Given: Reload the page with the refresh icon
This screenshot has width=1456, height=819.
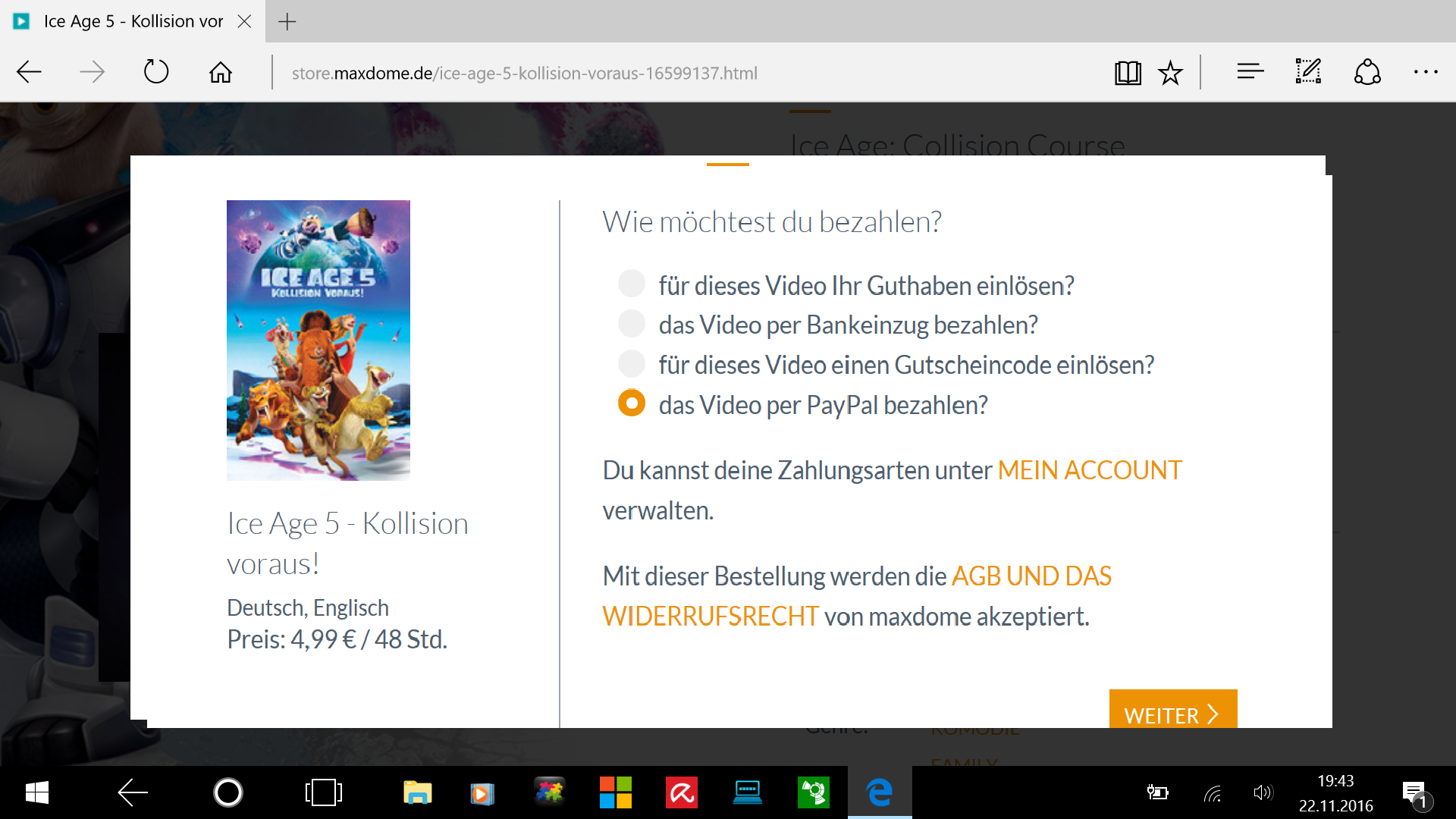Looking at the screenshot, I should pos(156,72).
